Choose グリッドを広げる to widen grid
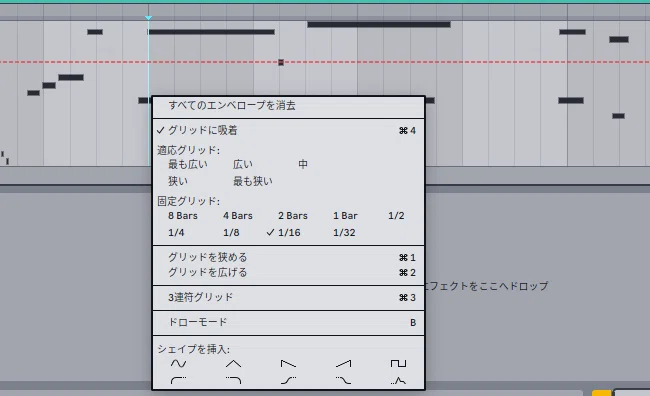 [289, 272]
